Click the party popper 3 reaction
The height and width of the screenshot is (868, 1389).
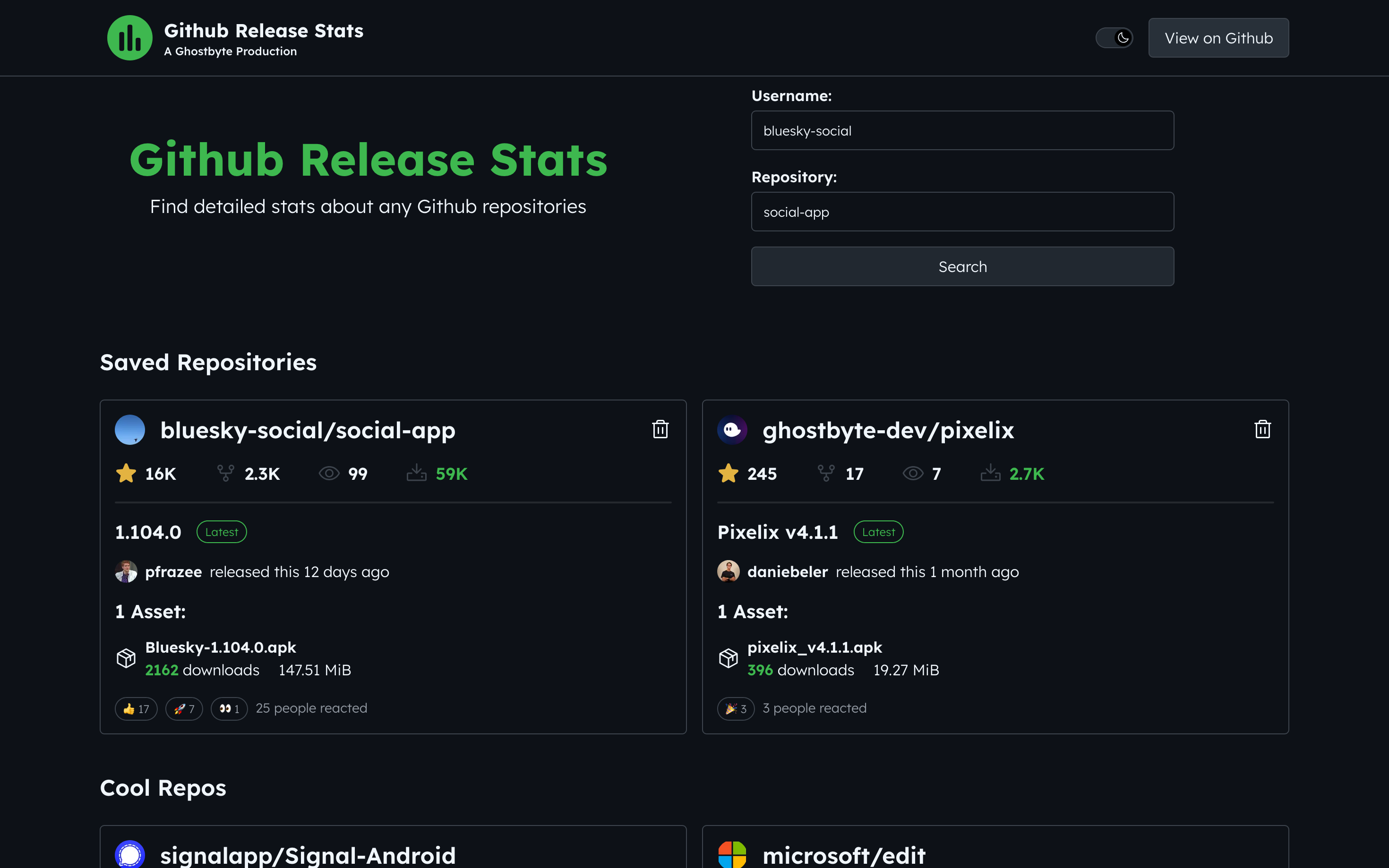(736, 709)
